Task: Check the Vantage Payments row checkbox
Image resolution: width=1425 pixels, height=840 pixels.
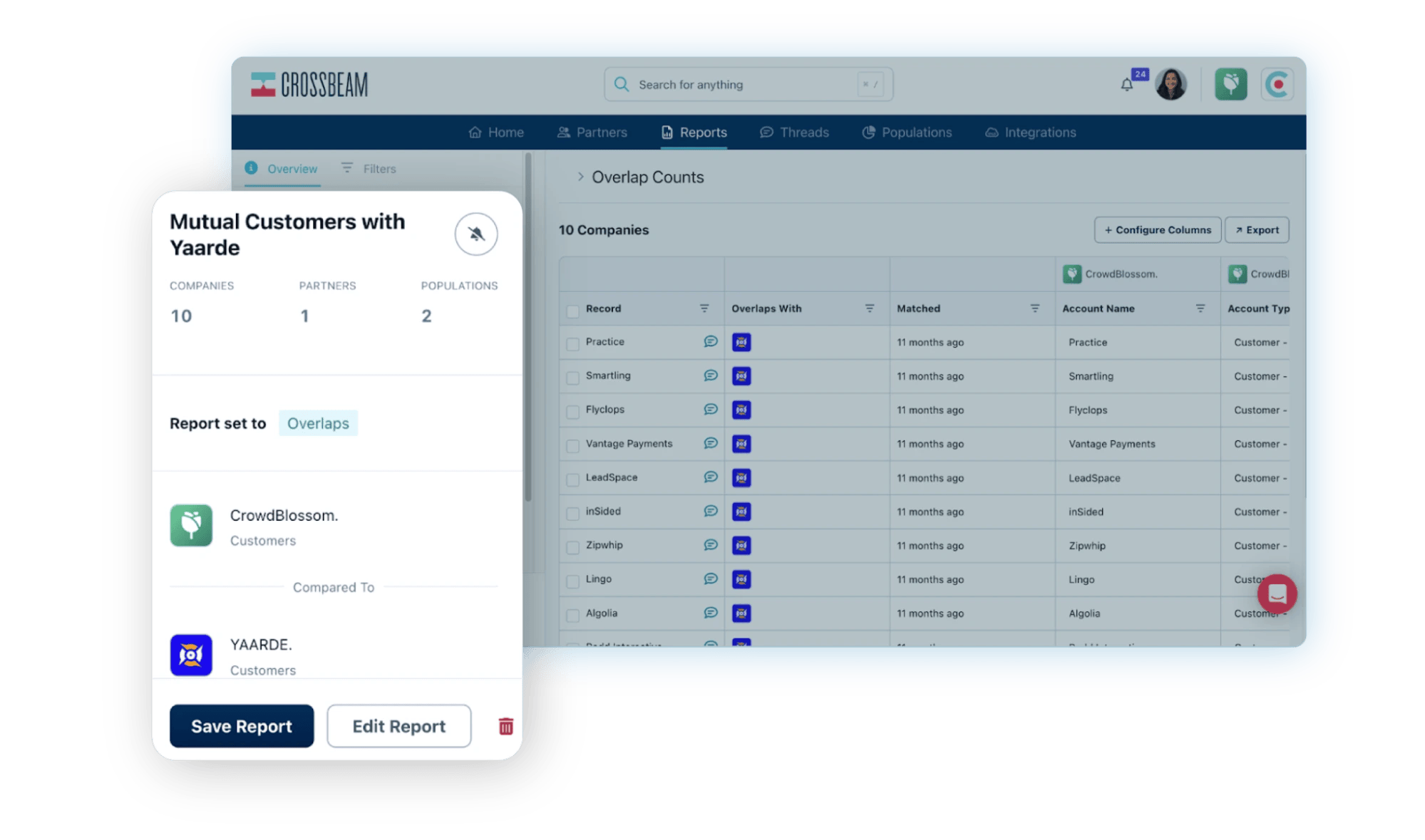Action: click(x=572, y=447)
